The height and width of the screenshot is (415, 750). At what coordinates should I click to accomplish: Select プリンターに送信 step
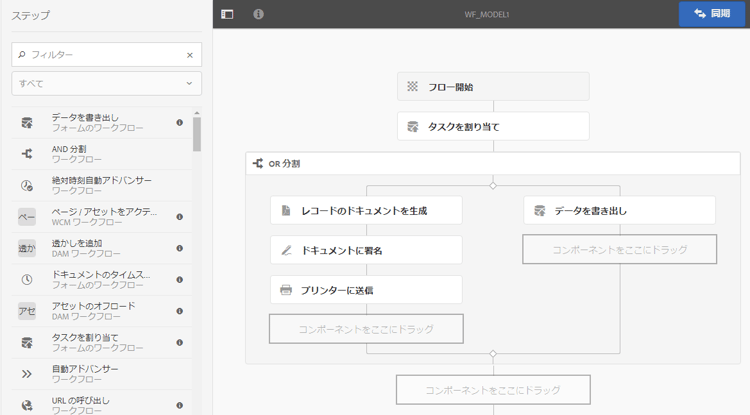366,290
